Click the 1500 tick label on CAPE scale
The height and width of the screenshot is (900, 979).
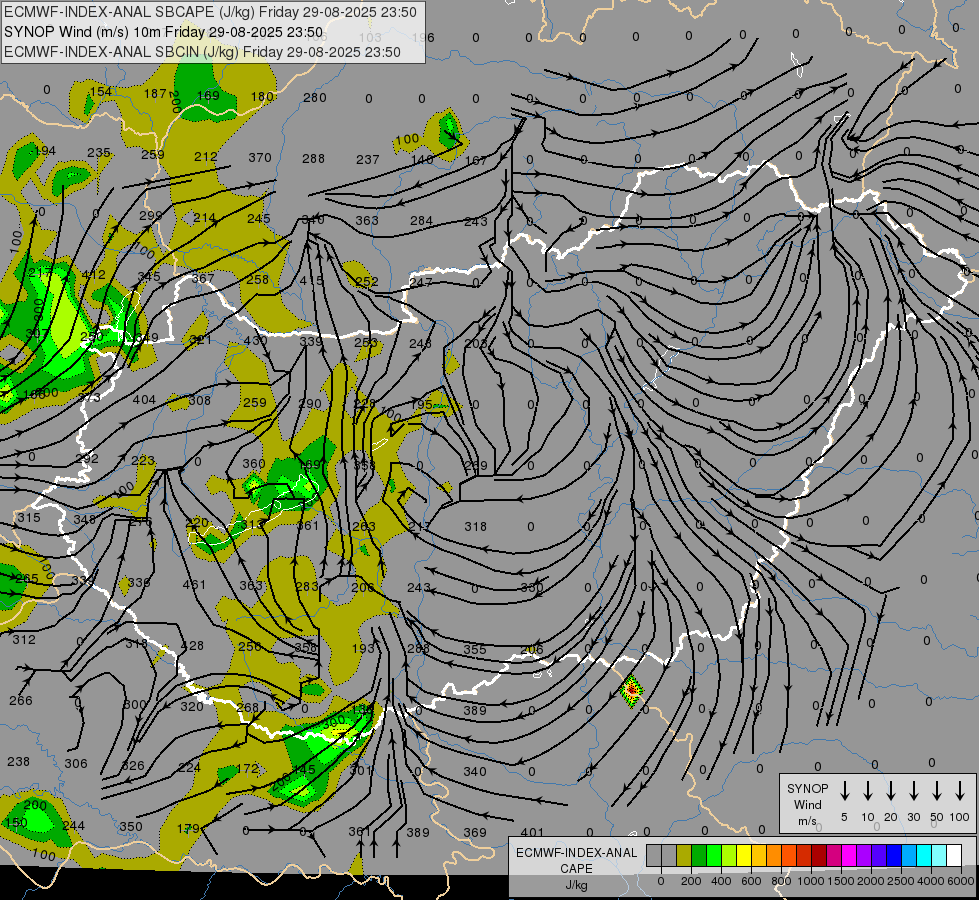click(x=840, y=881)
